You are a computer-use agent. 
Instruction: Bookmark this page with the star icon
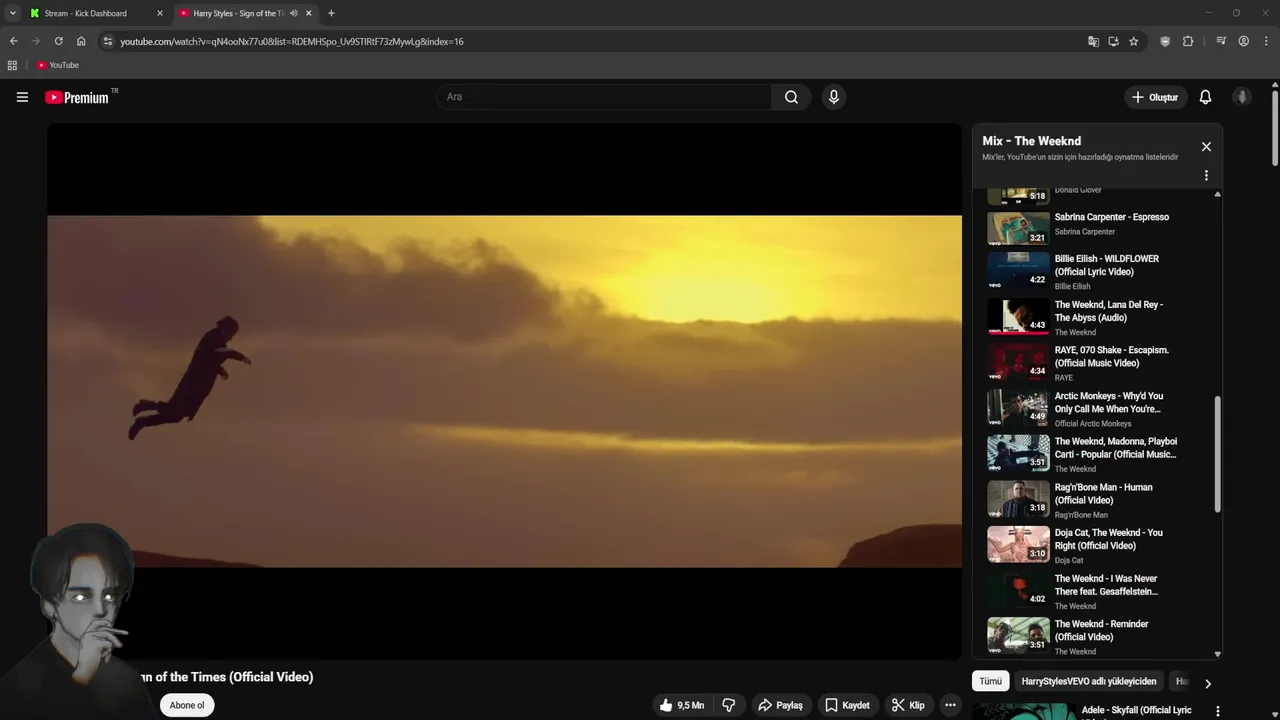pyautogui.click(x=1133, y=41)
